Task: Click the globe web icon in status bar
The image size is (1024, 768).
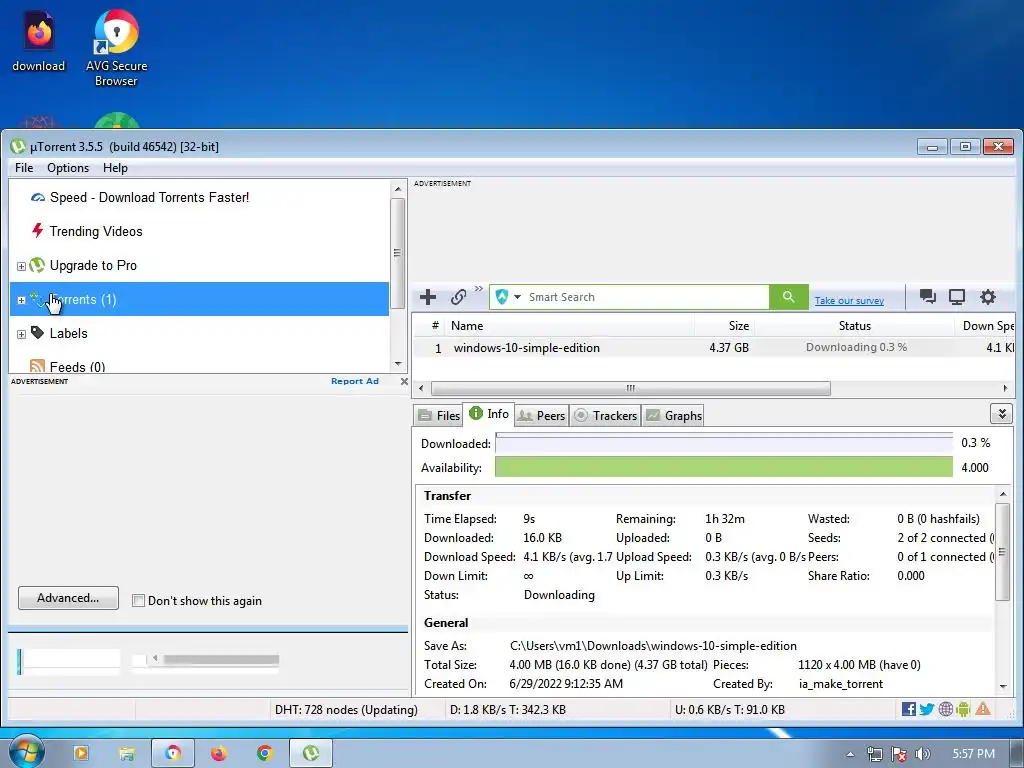Action: 946,709
